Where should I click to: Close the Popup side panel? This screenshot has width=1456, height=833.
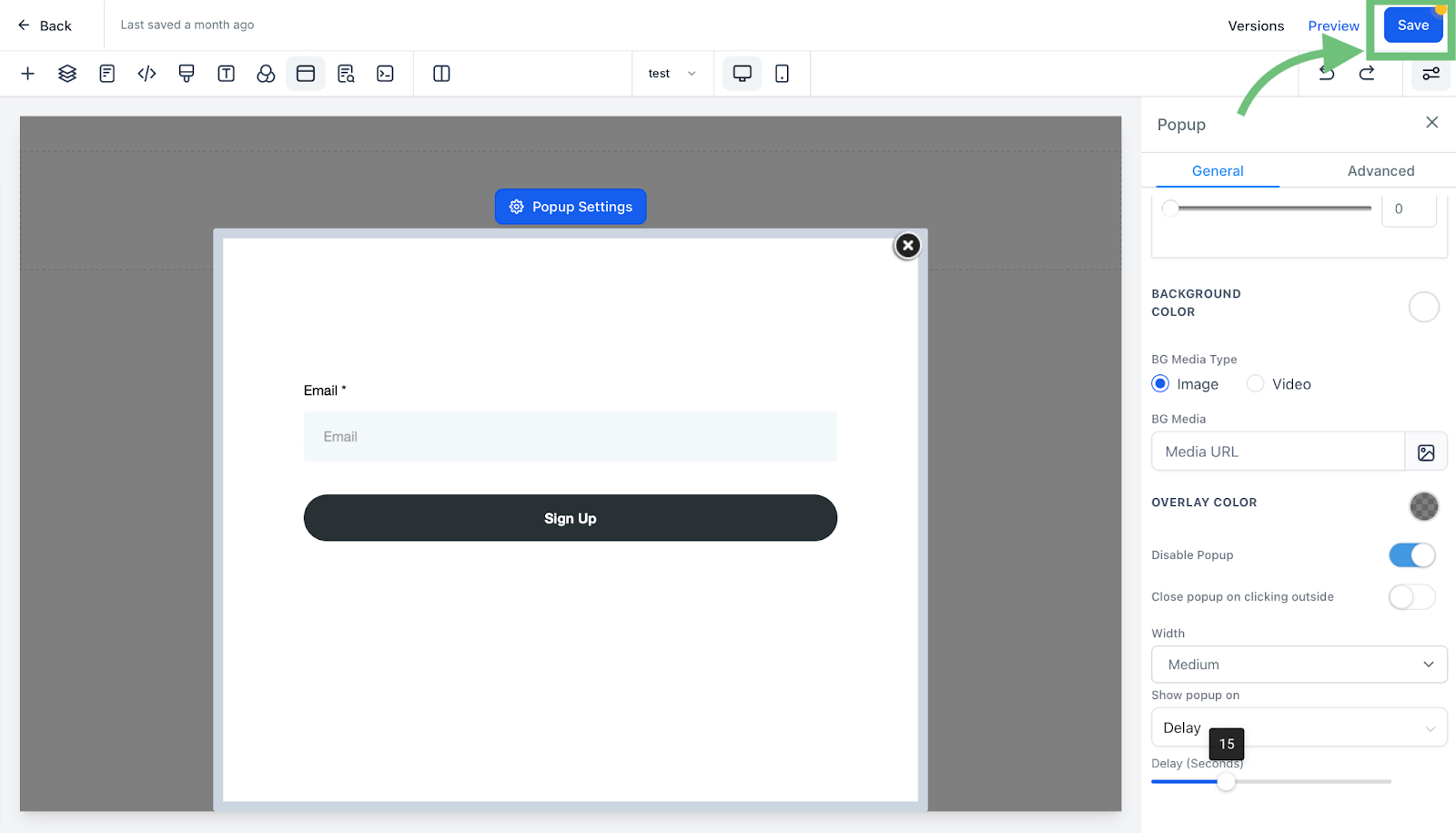1432,122
